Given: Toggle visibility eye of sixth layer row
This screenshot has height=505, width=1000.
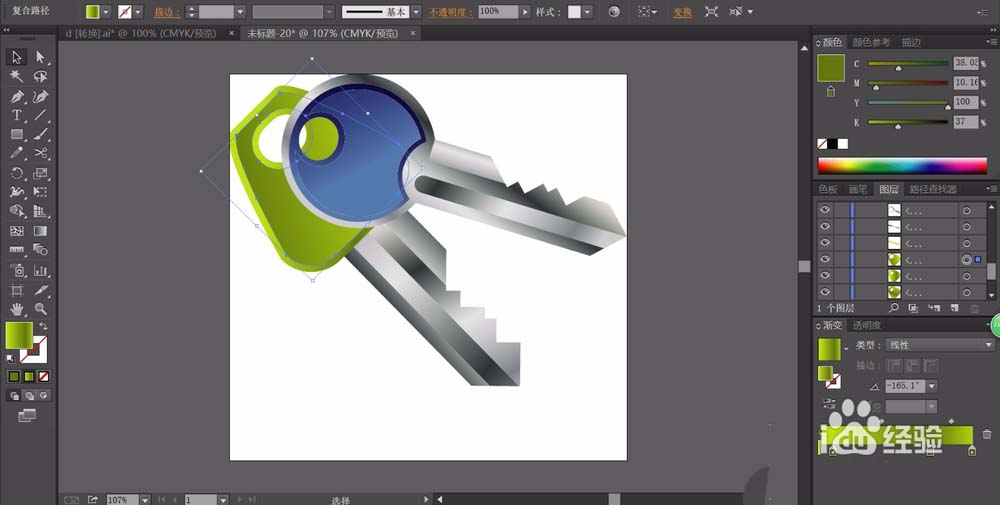Looking at the screenshot, I should point(825,293).
